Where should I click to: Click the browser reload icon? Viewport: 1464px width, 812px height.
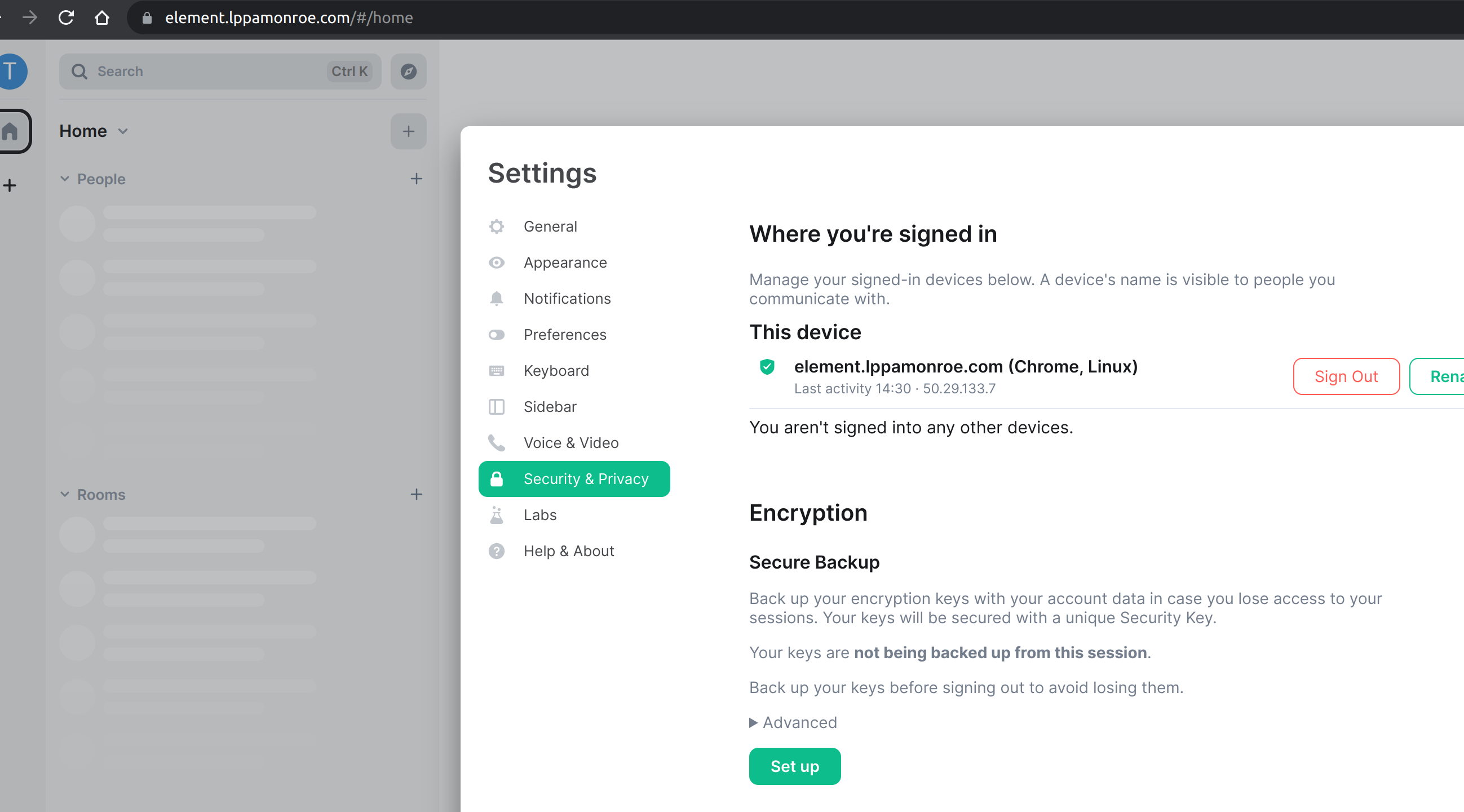(x=67, y=17)
